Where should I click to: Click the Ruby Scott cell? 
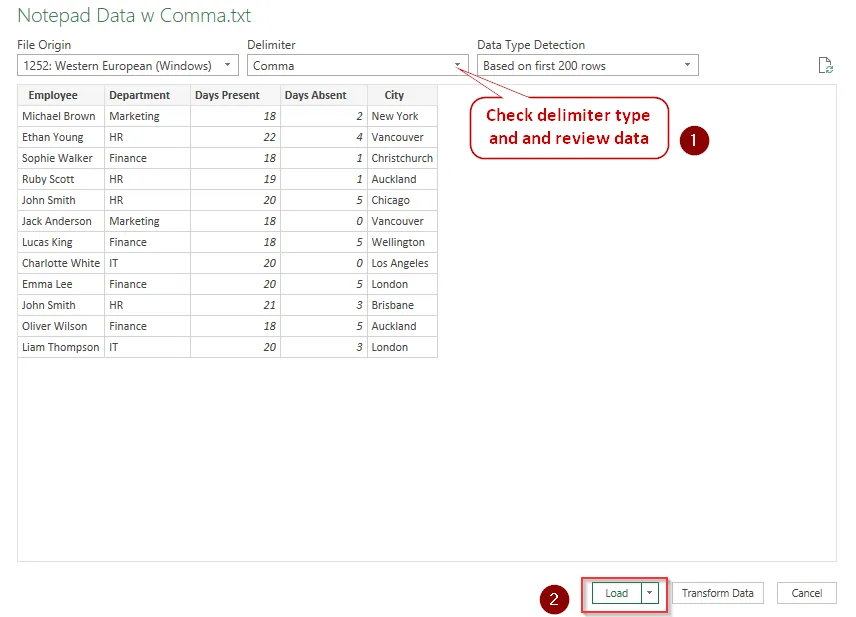point(61,179)
